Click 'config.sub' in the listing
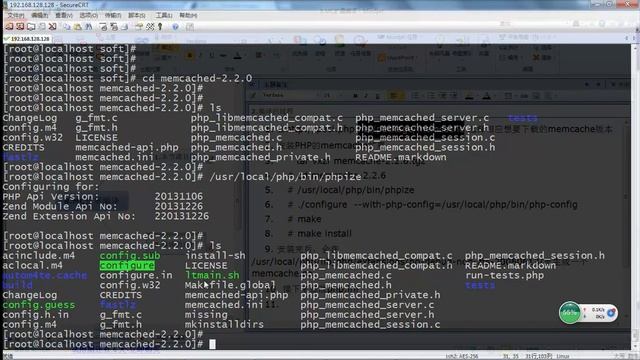Viewport: 640px width, 360px height. 130,256
